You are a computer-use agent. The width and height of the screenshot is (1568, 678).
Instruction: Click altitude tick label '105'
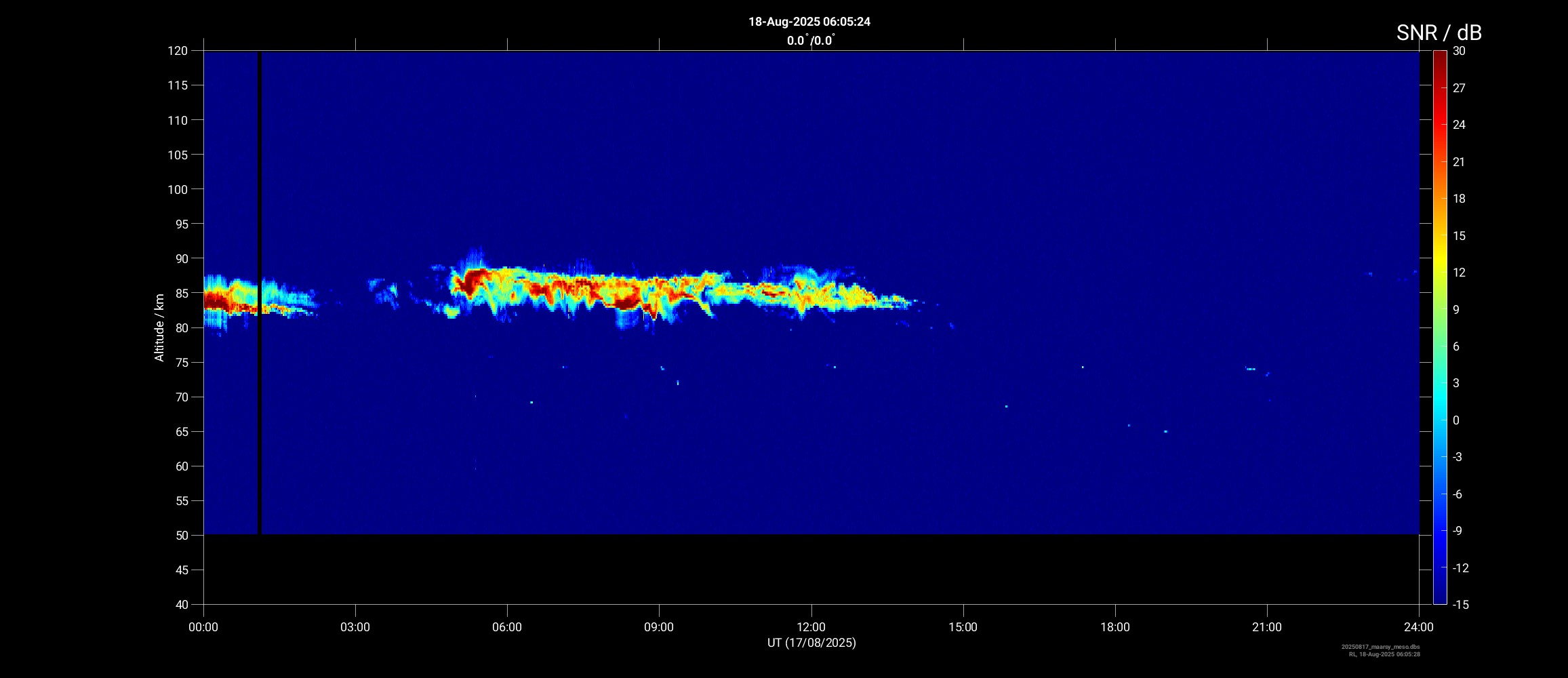[x=178, y=155]
